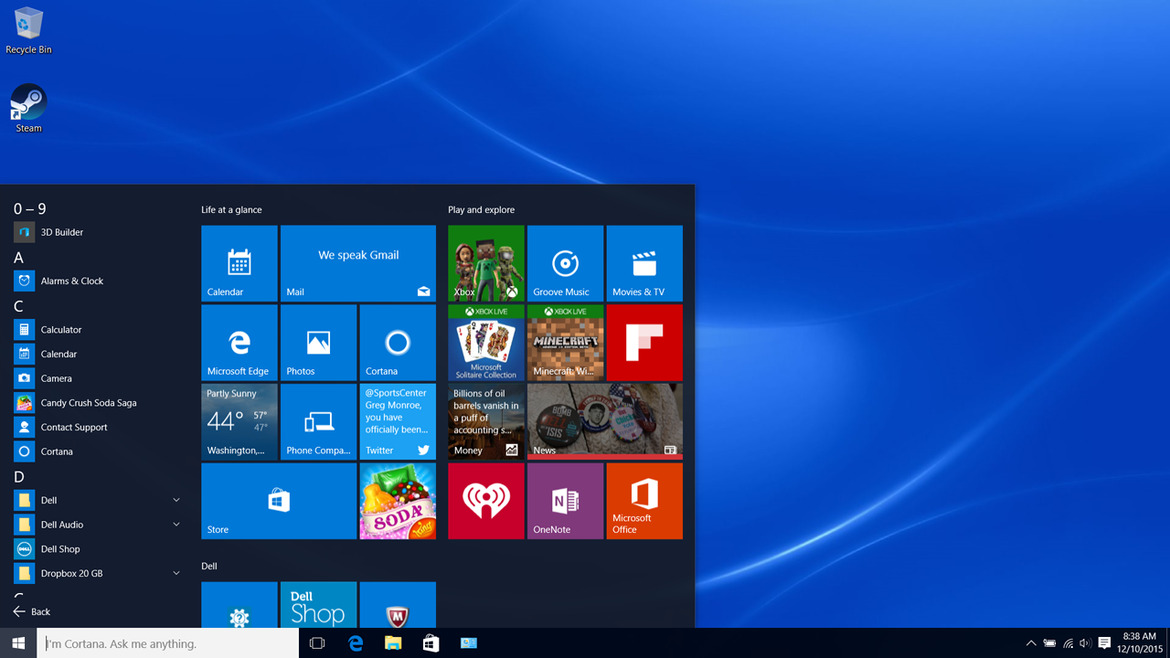Open Contact Support from the app list
Screen dimensions: 1170x658
pyautogui.click(x=97, y=427)
